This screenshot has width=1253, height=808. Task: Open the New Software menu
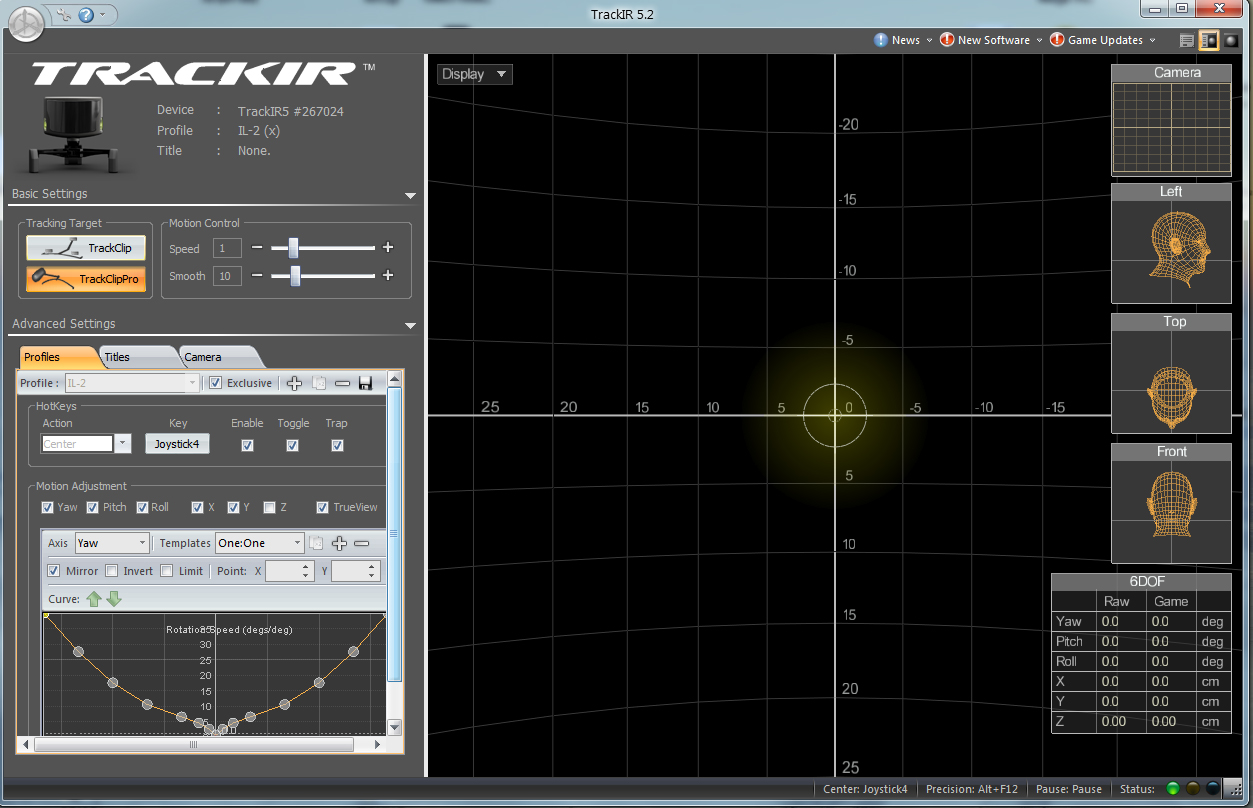(991, 40)
